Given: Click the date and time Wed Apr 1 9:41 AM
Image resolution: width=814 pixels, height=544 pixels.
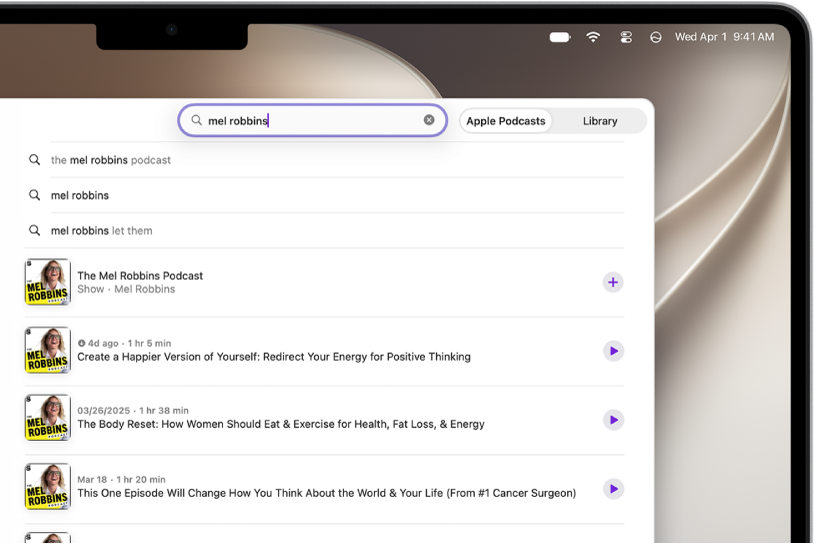Looking at the screenshot, I should 724,37.
